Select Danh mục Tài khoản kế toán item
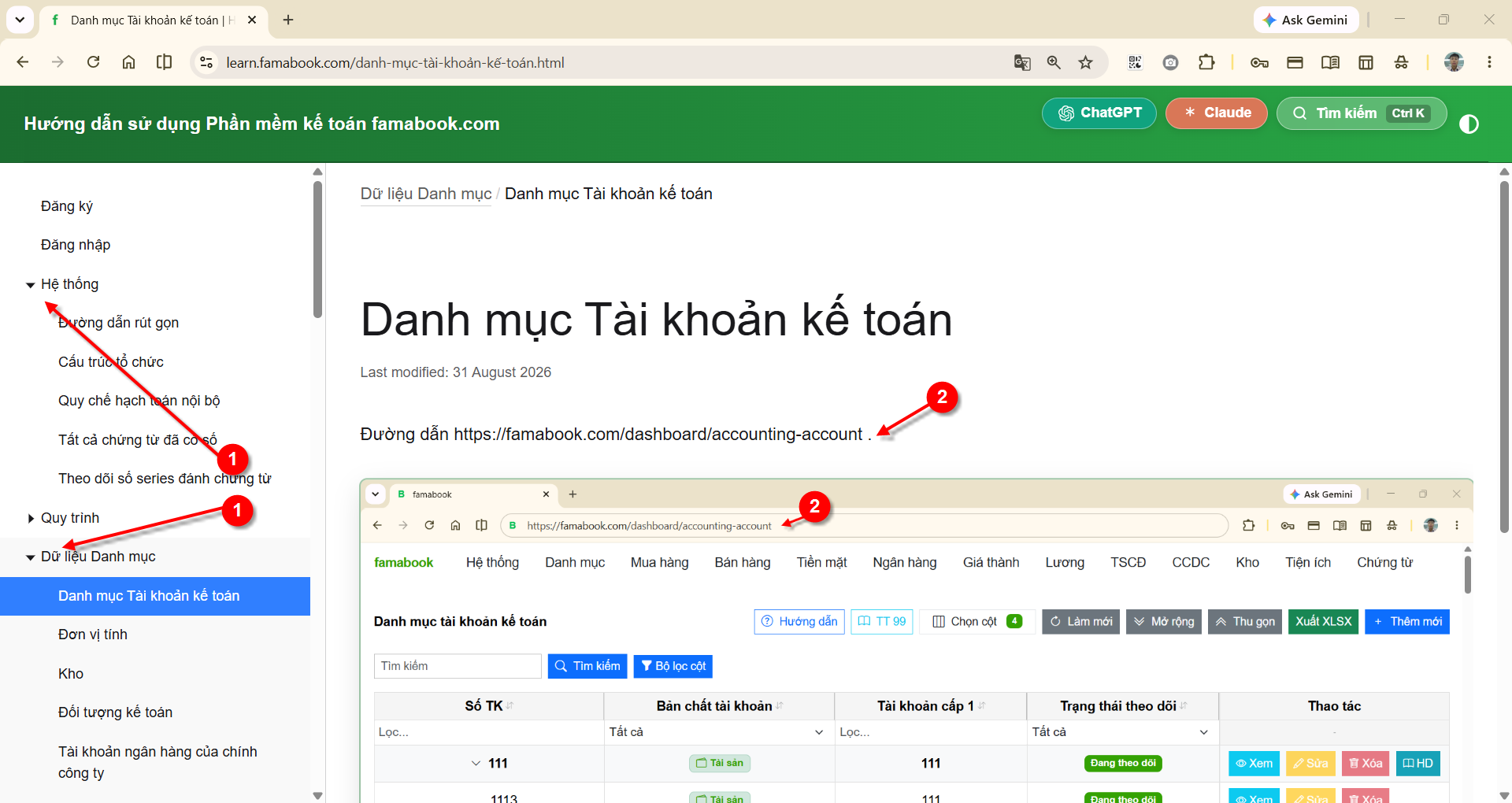 point(155,596)
